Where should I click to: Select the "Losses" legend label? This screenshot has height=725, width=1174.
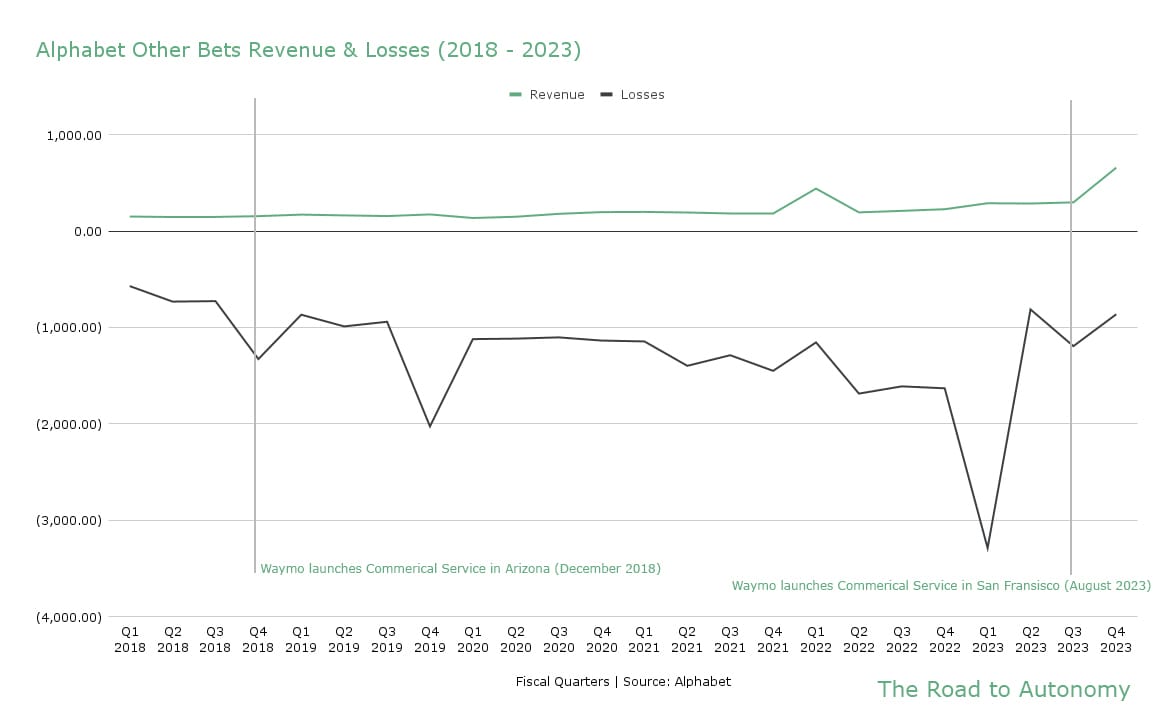(642, 95)
